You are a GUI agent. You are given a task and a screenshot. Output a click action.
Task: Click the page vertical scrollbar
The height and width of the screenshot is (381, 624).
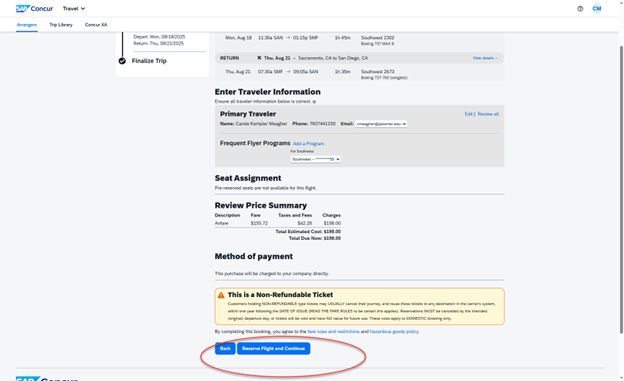point(621,189)
